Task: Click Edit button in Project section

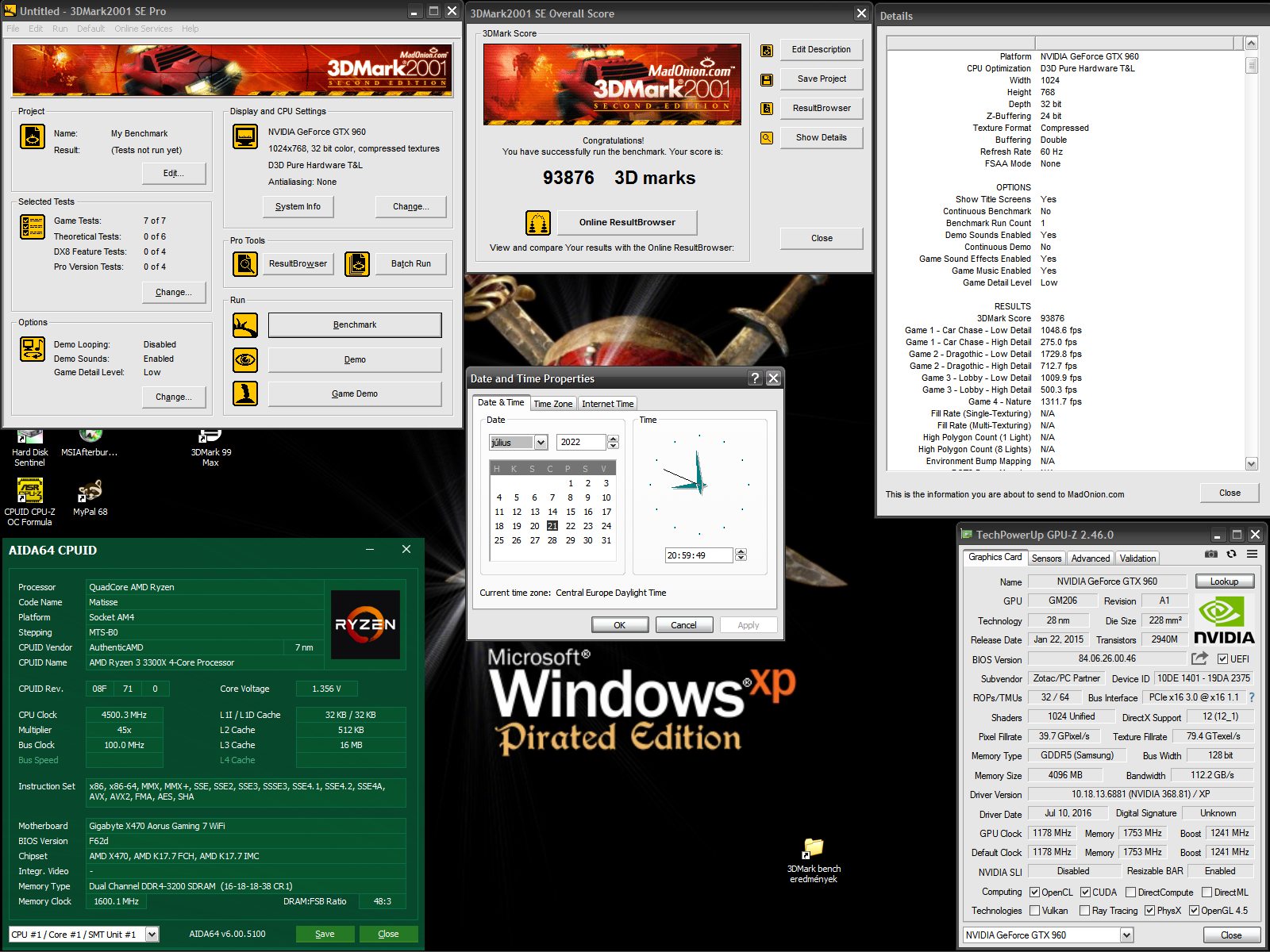Action: pos(174,173)
